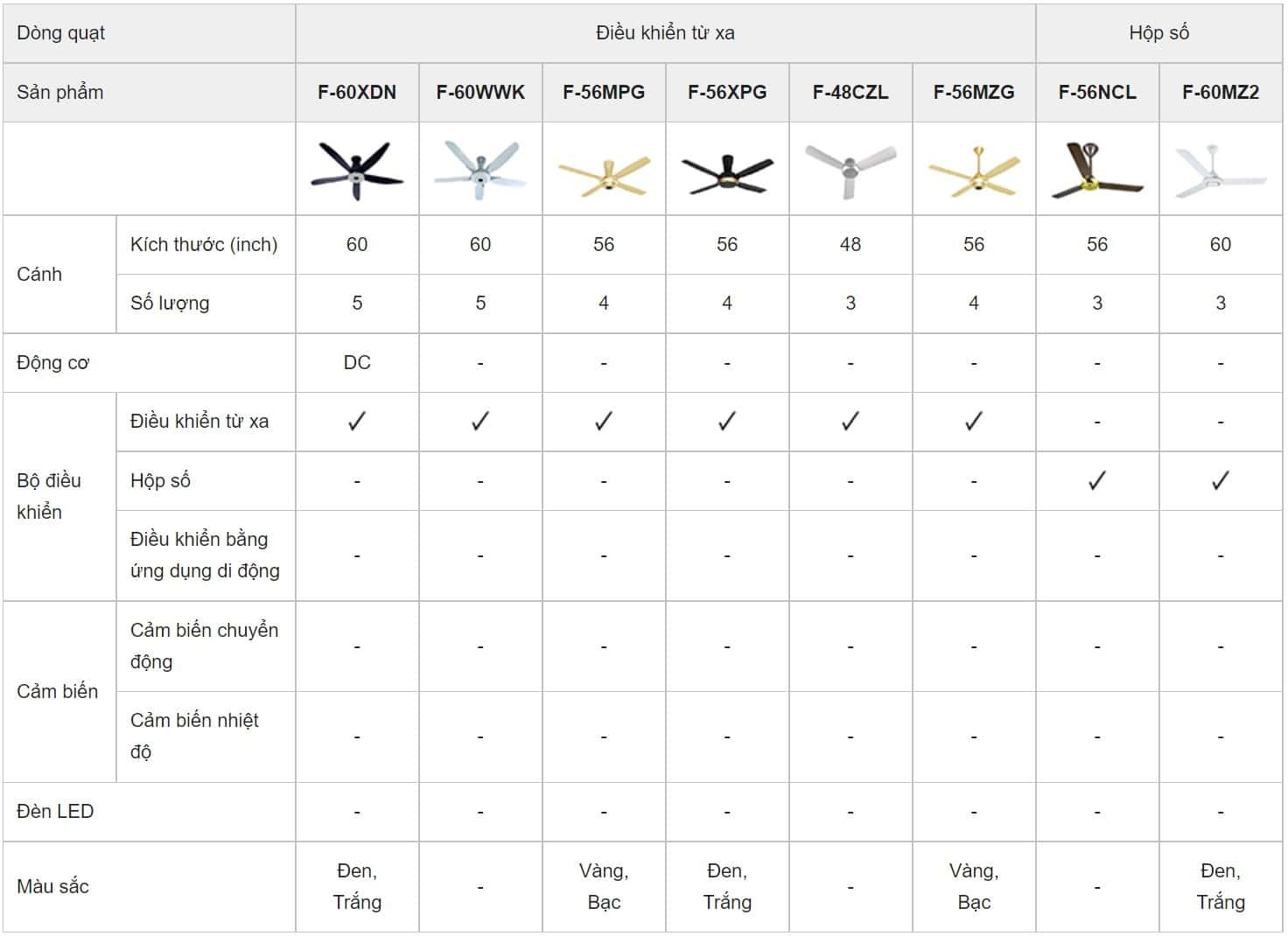Click the Màu sắc row label
1288x936 pixels.
click(x=52, y=886)
